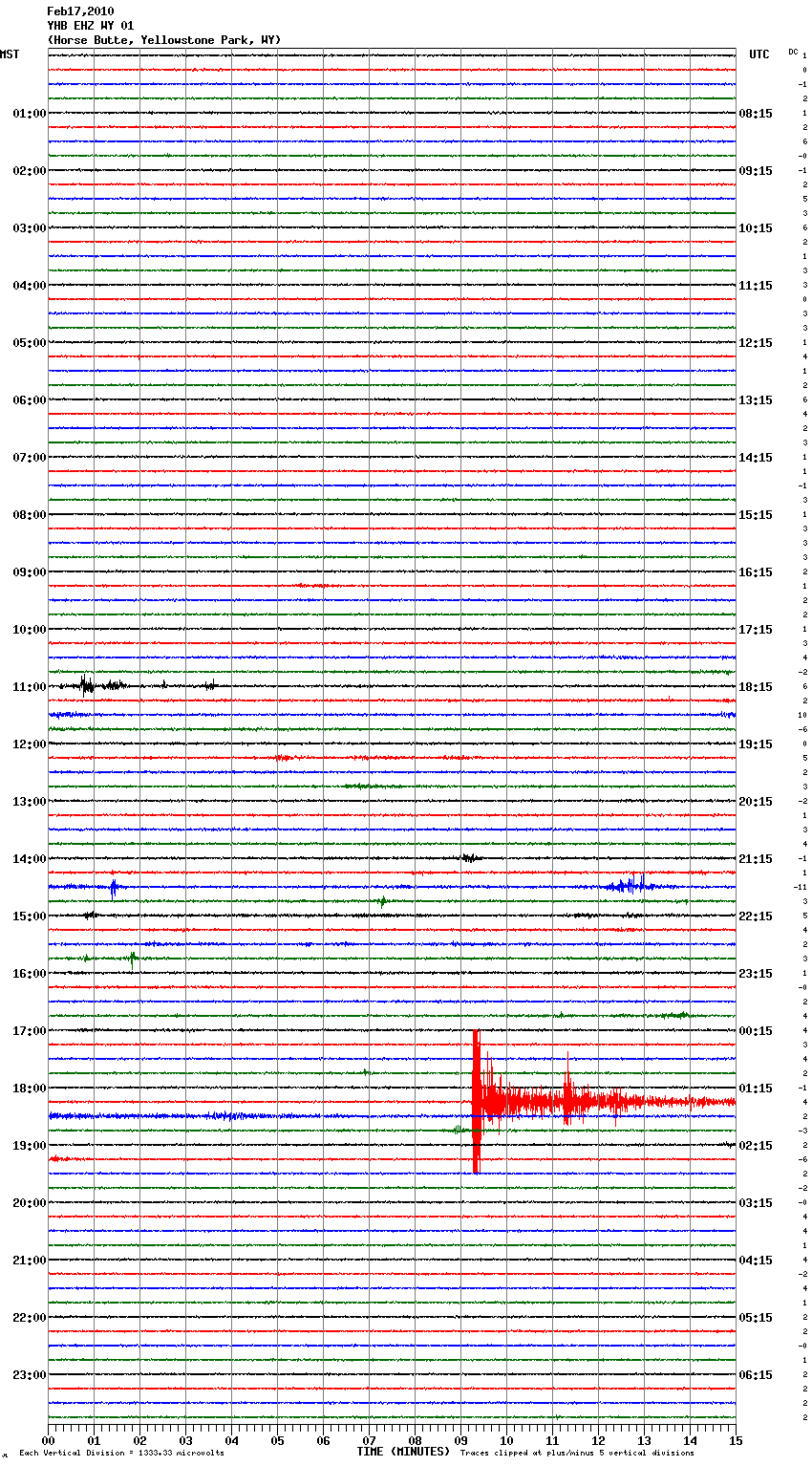
Task: Click the 'MST' column header
Action: click(x=10, y=54)
